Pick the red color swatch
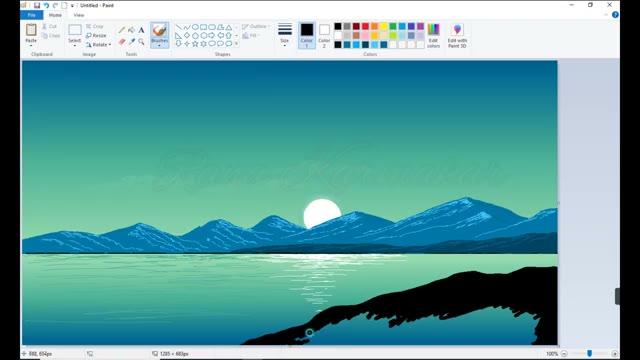Screen dimensions: 640x360 coord(365,27)
